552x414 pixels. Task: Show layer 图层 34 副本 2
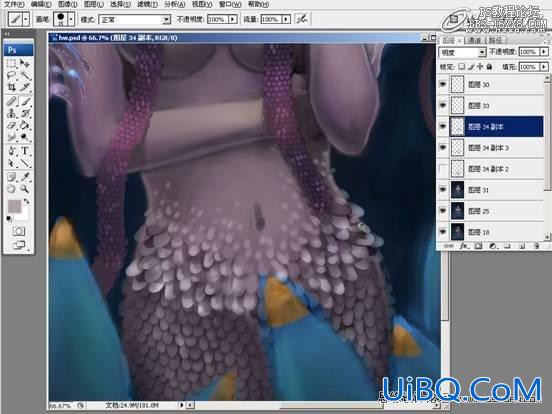click(443, 169)
